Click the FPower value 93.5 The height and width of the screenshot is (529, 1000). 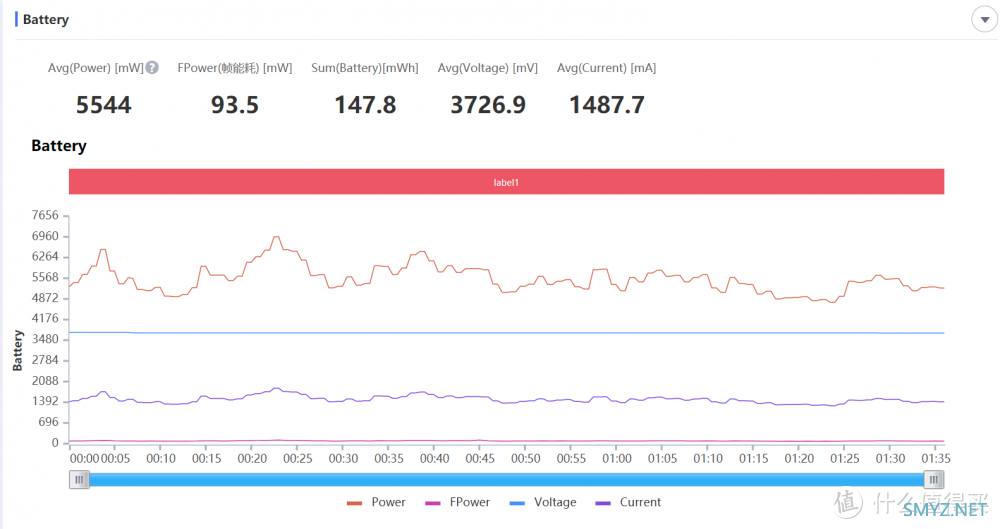point(235,105)
